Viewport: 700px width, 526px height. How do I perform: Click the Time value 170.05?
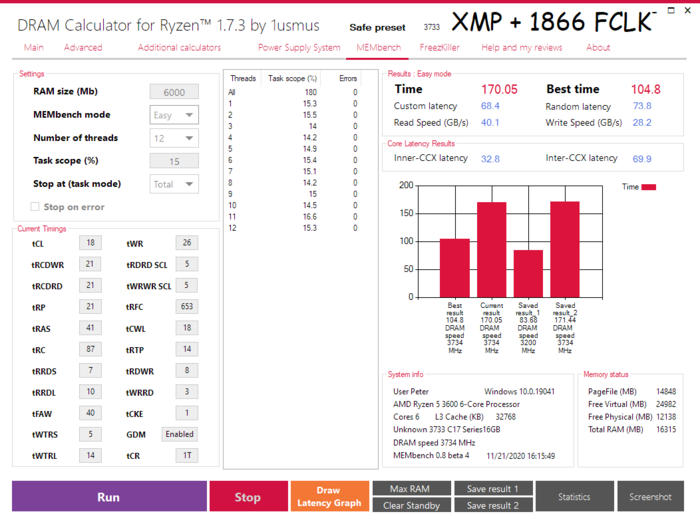(499, 89)
